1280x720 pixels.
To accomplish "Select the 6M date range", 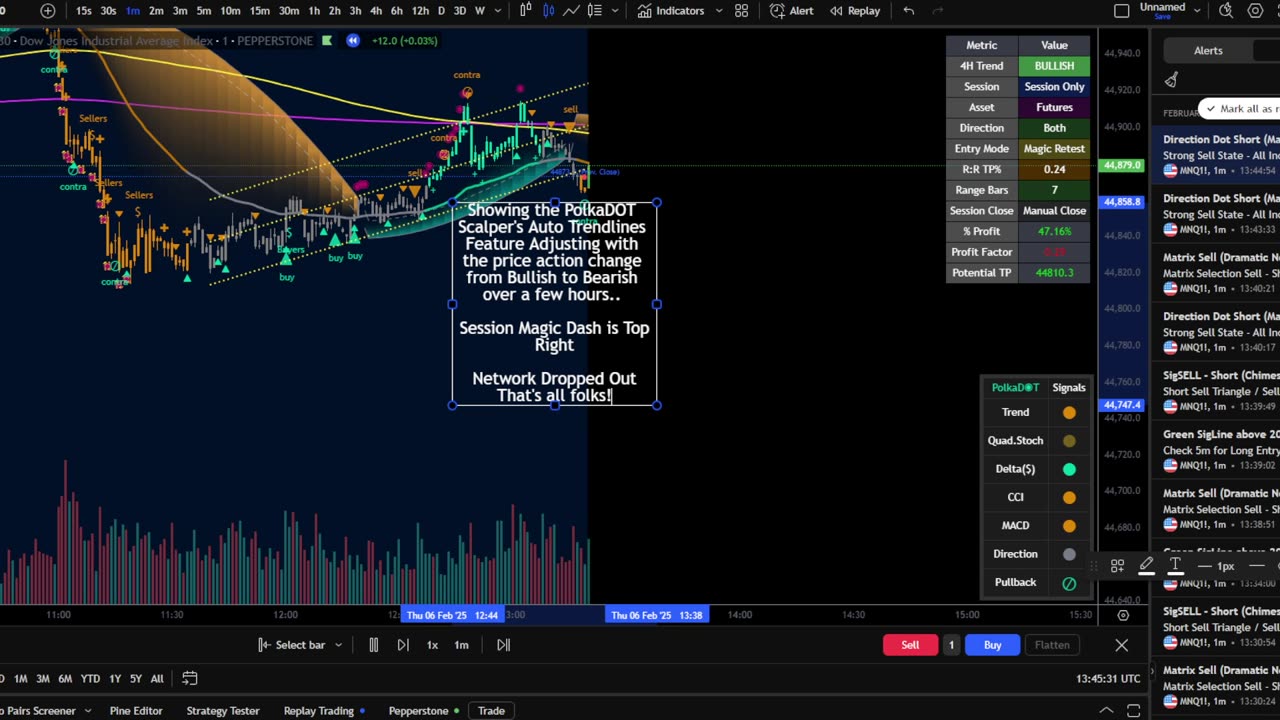I will point(65,679).
